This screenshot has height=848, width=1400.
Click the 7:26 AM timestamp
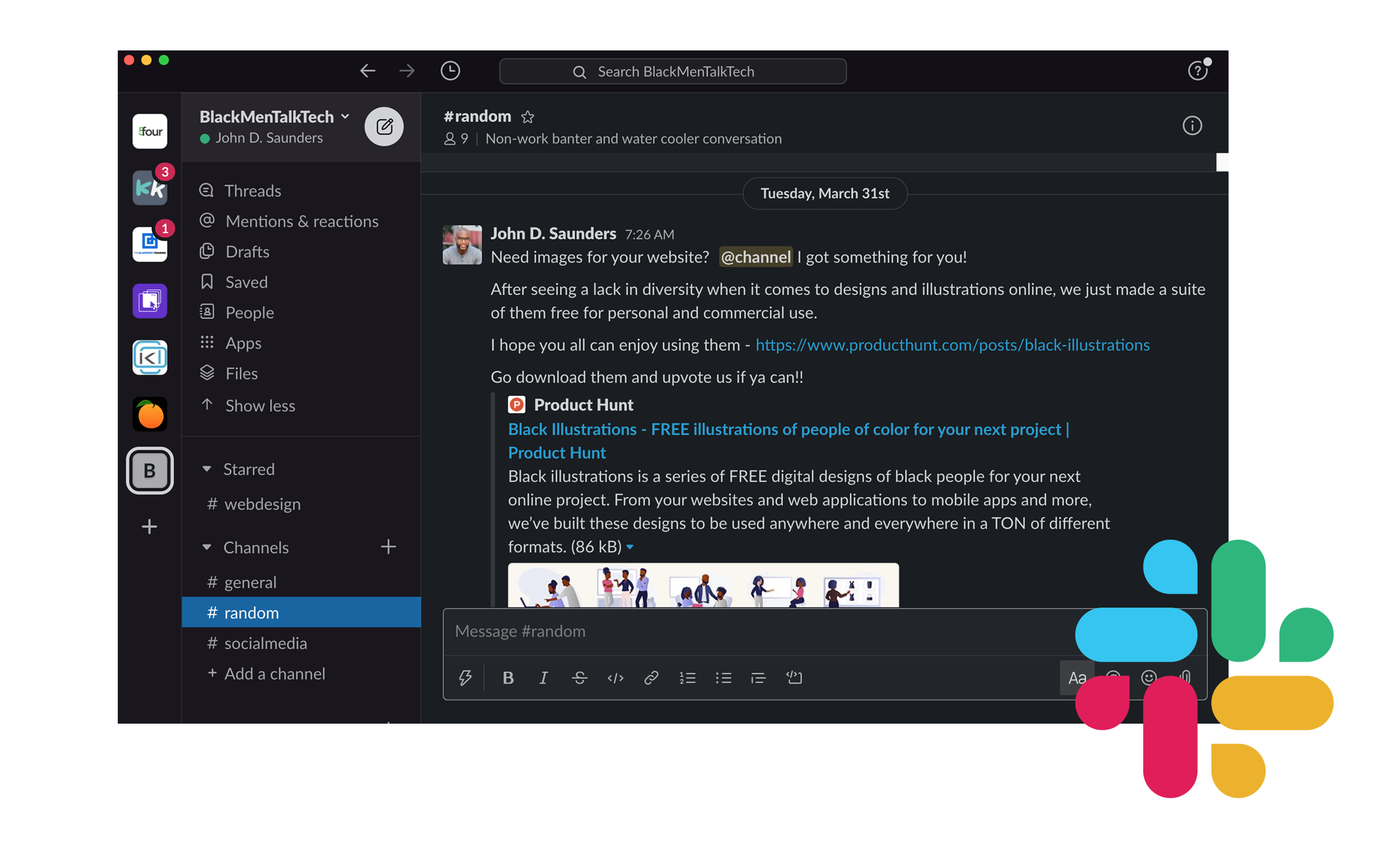click(x=650, y=235)
